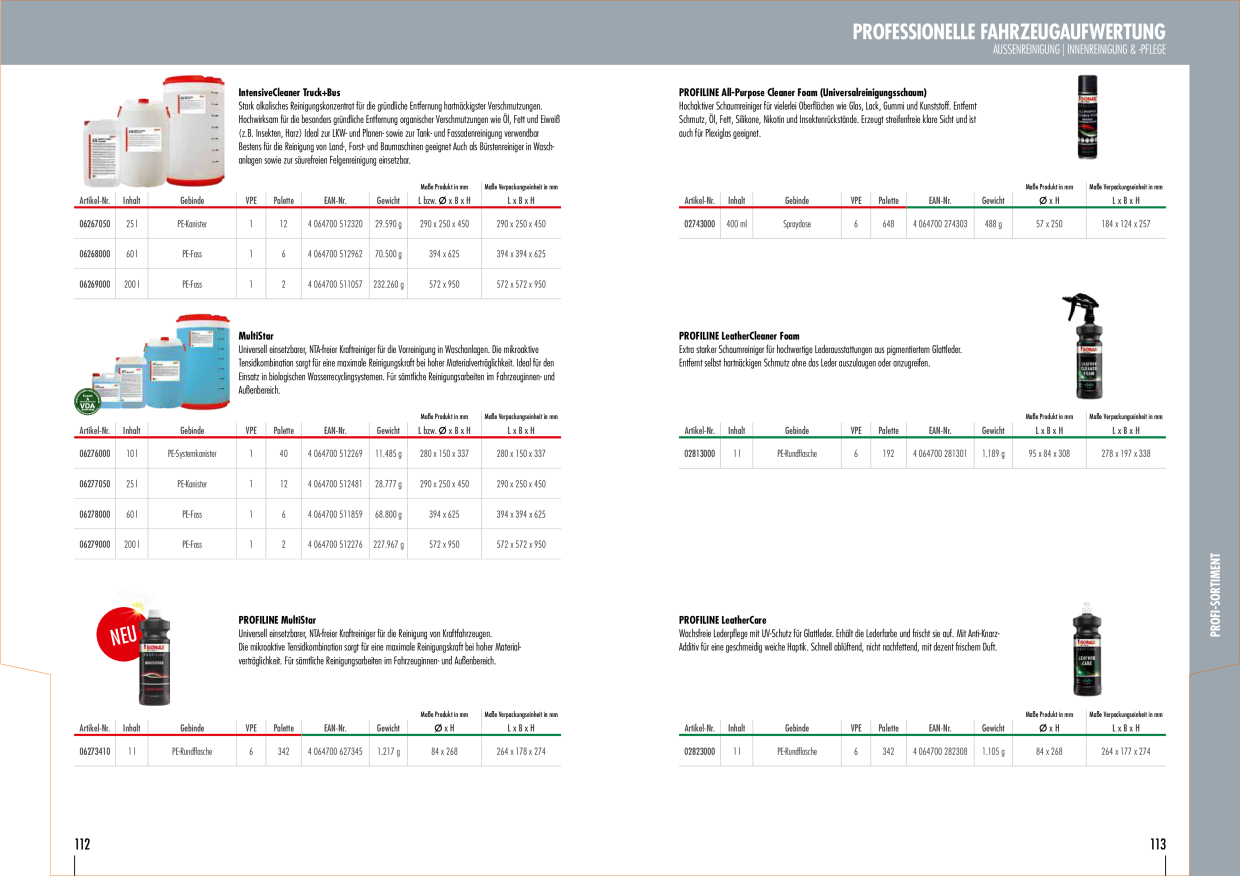Click EAN number 4 064700 512320
Viewport: 1240px width, 876px height.
[x=335, y=224]
